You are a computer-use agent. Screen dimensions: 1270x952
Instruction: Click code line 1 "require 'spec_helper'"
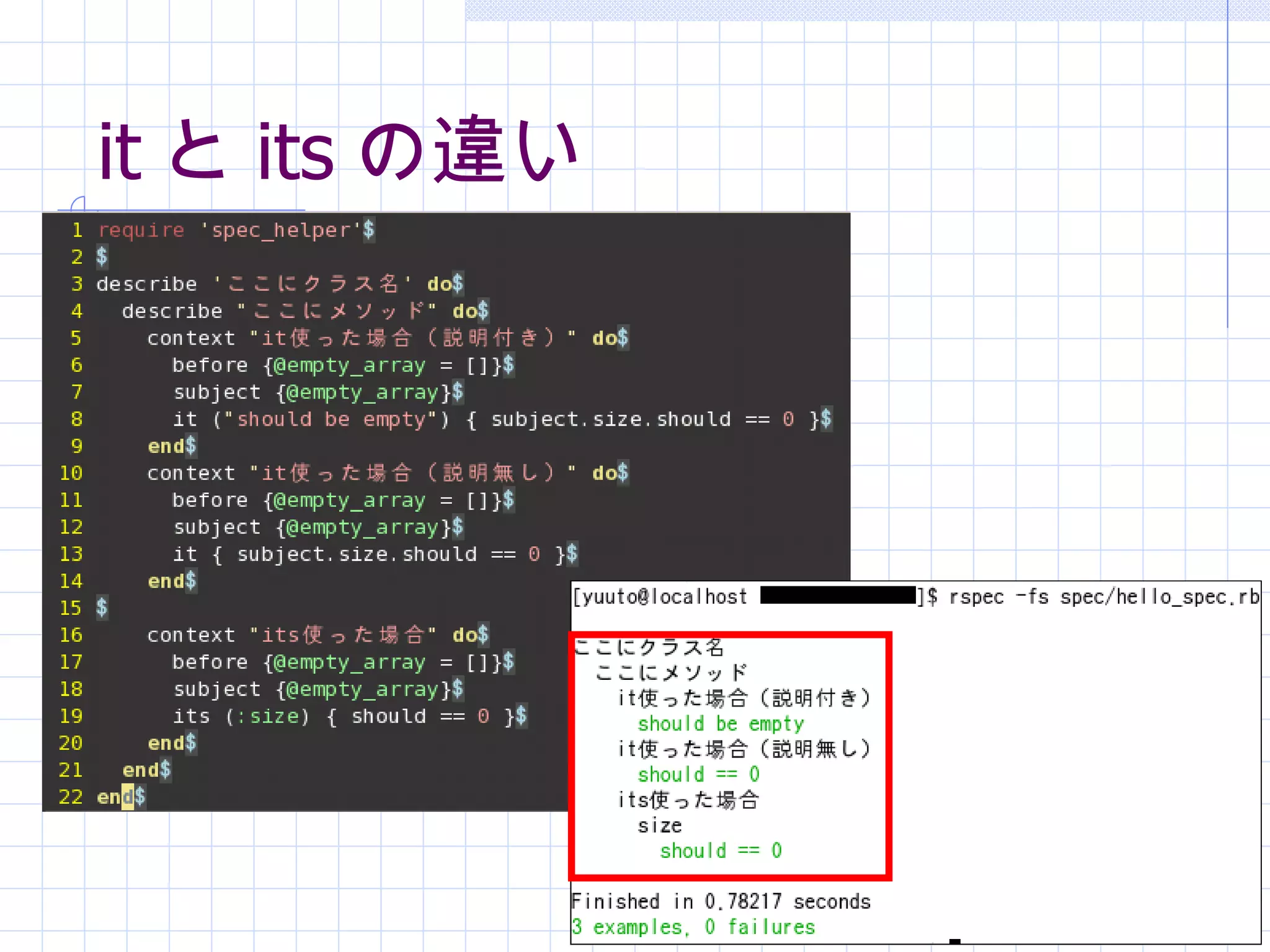(x=229, y=230)
